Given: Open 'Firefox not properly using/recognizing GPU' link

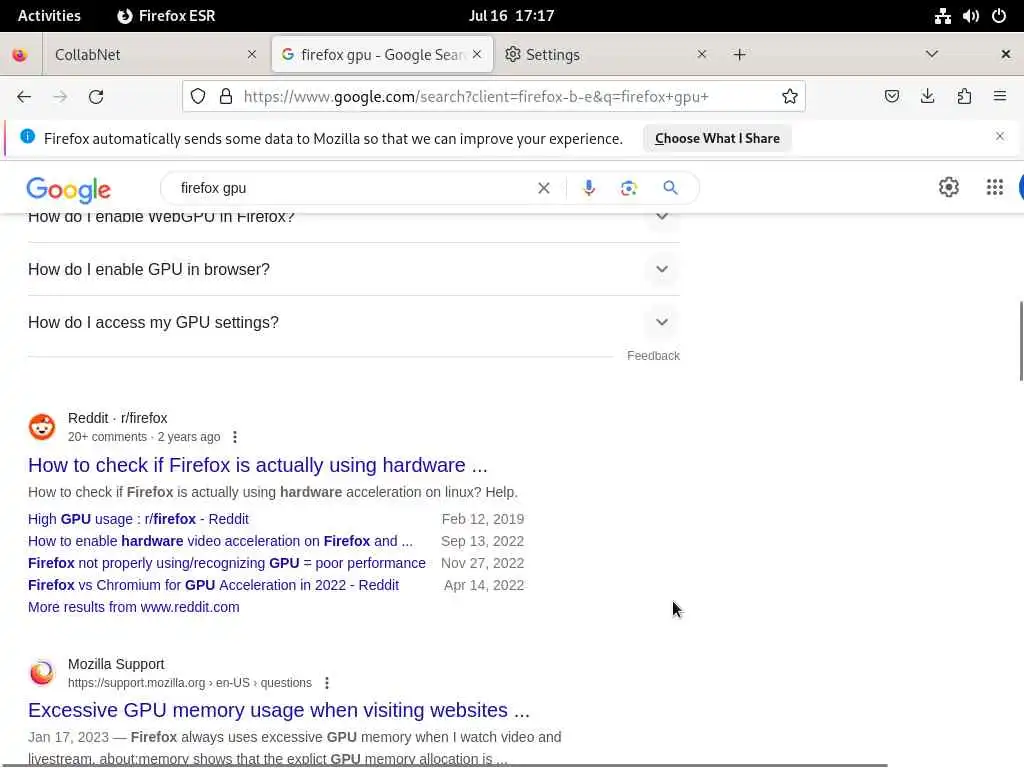Looking at the screenshot, I should click(227, 563).
